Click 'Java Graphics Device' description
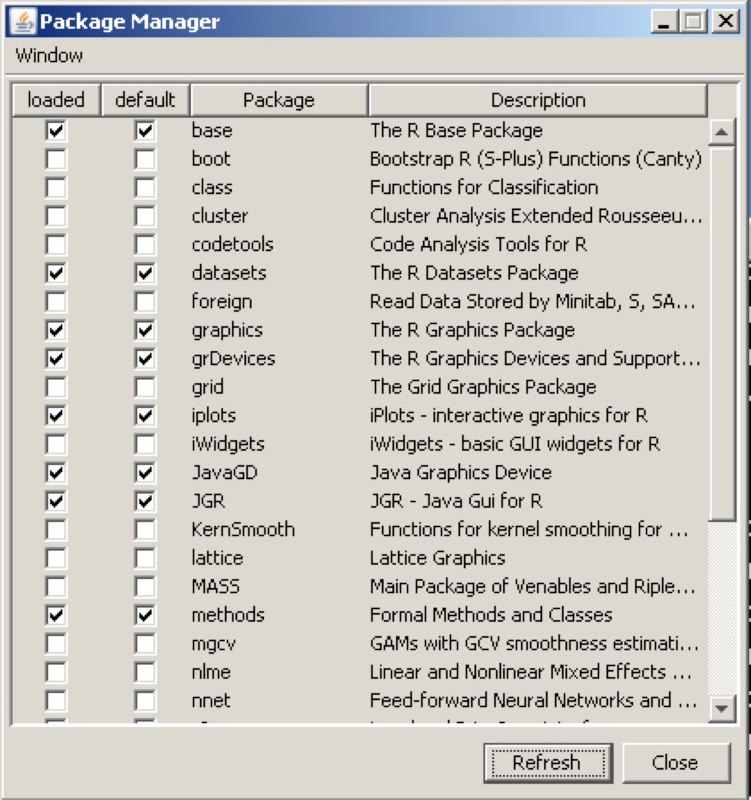751x800 pixels. coord(461,473)
